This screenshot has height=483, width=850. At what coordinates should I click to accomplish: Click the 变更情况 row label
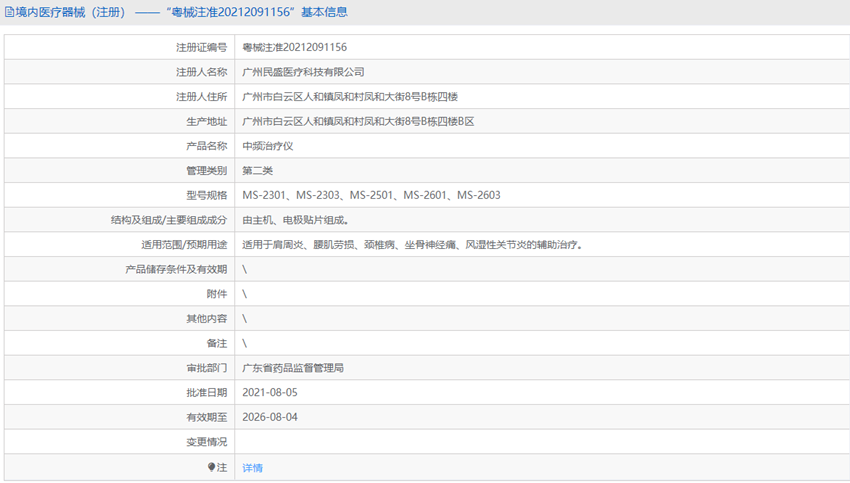click(207, 442)
